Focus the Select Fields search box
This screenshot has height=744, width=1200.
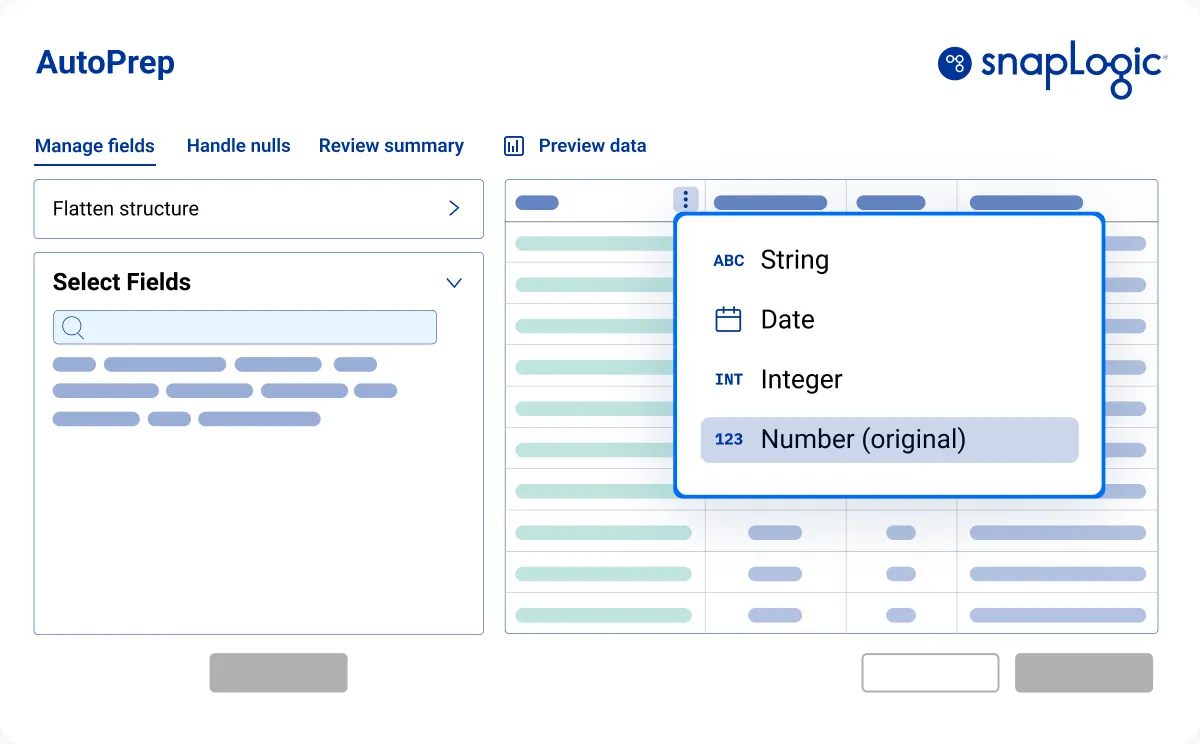(245, 327)
